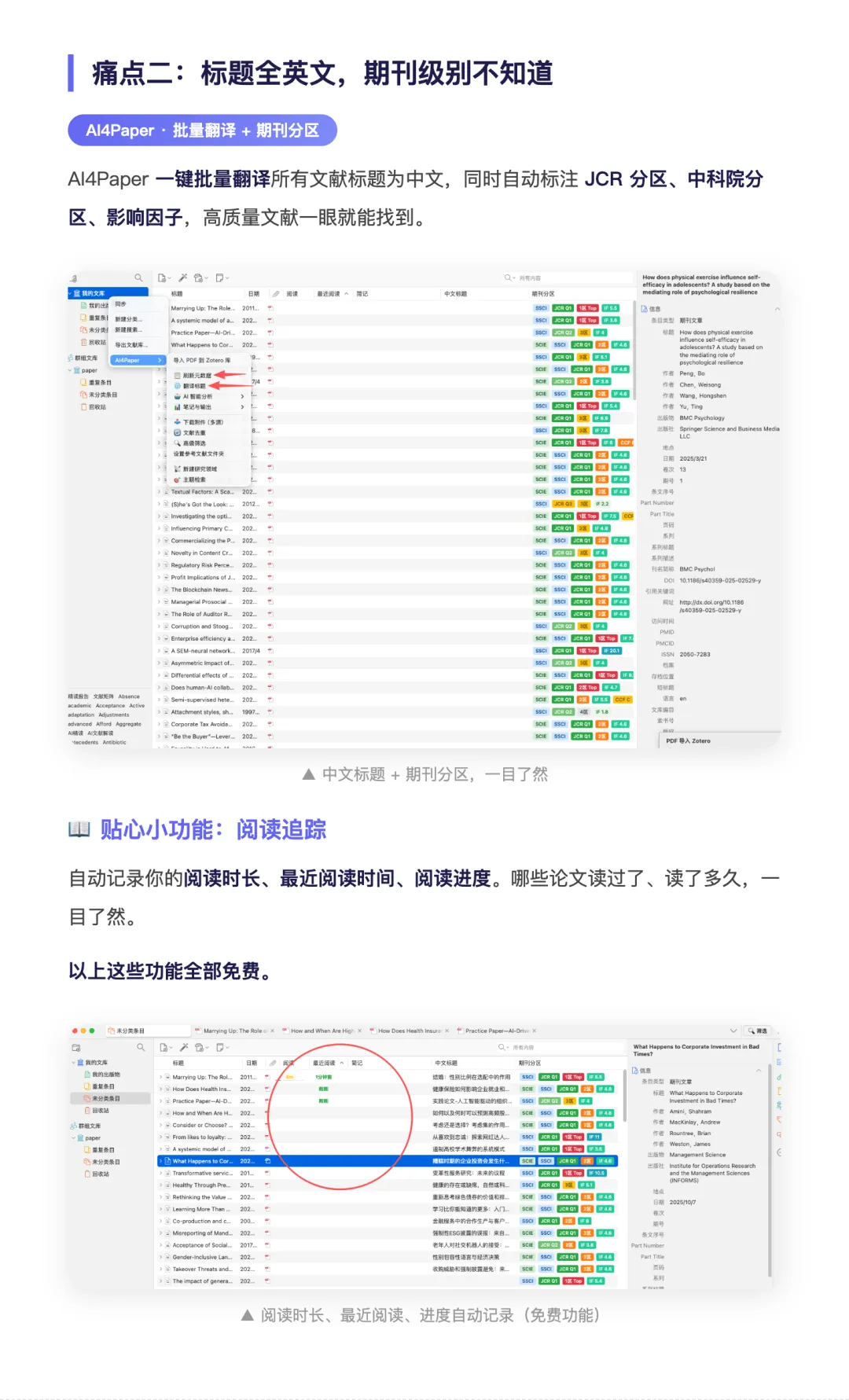Open search magnifier in bottom Zotero sidebar
Image resolution: width=849 pixels, height=1400 pixels.
click(141, 1047)
